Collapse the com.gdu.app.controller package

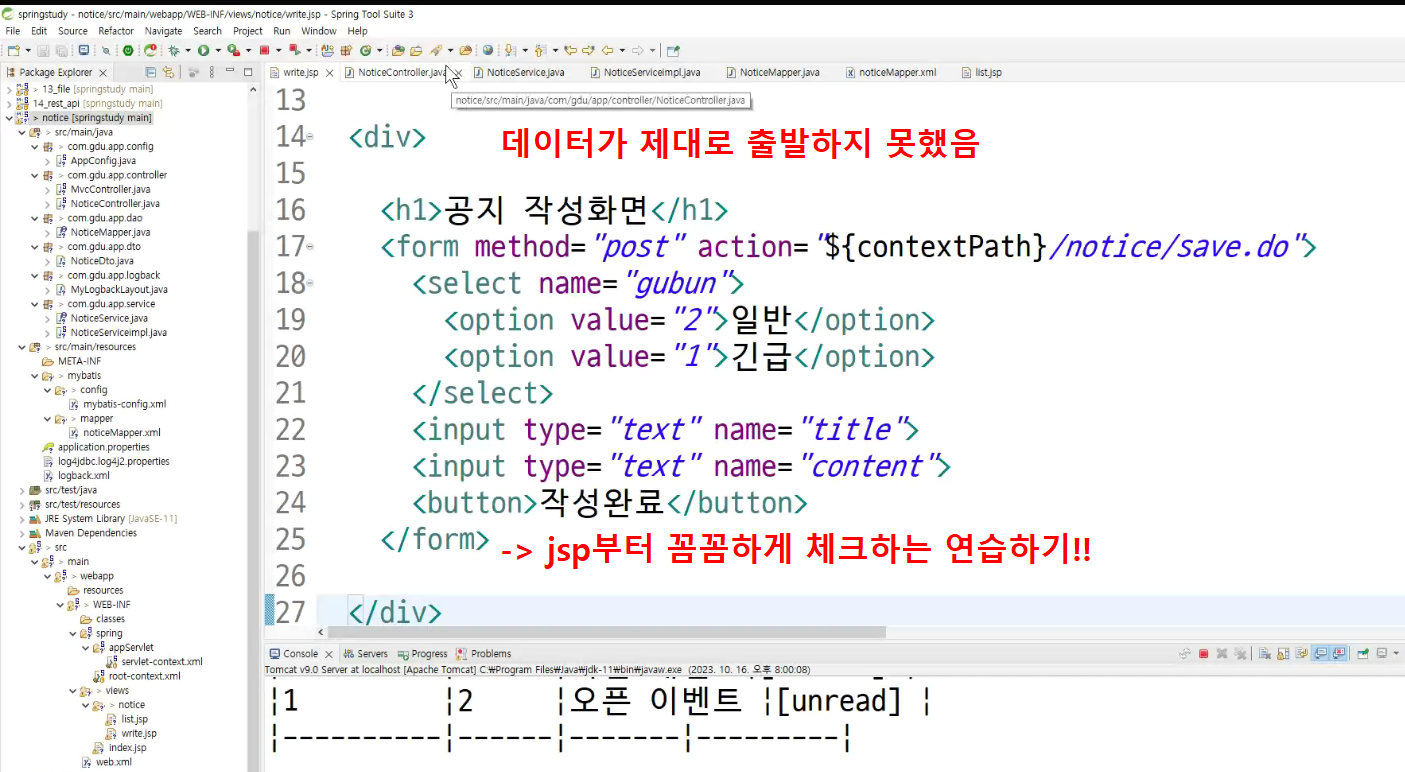coord(35,175)
